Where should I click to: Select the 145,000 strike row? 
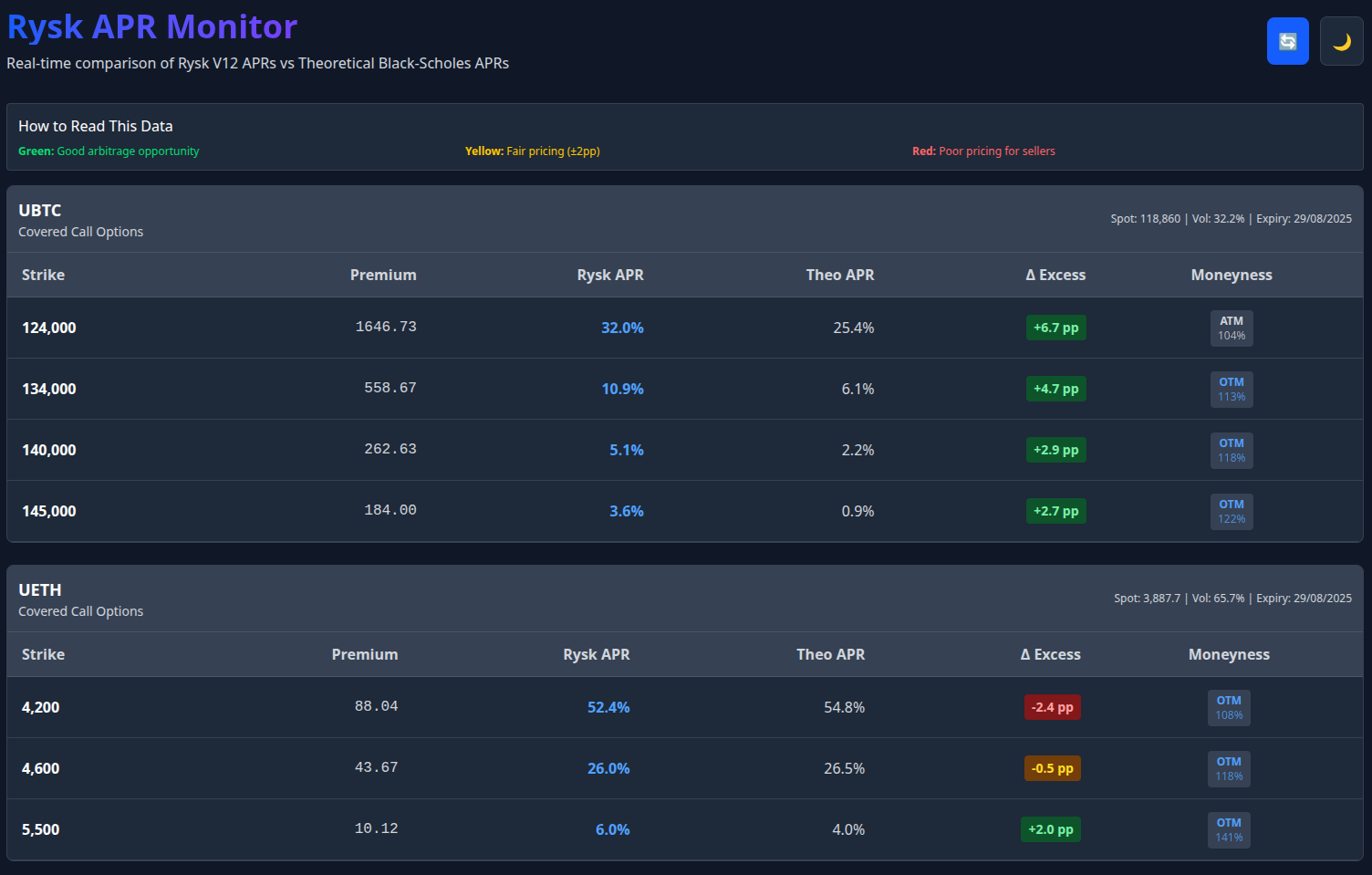coord(684,511)
